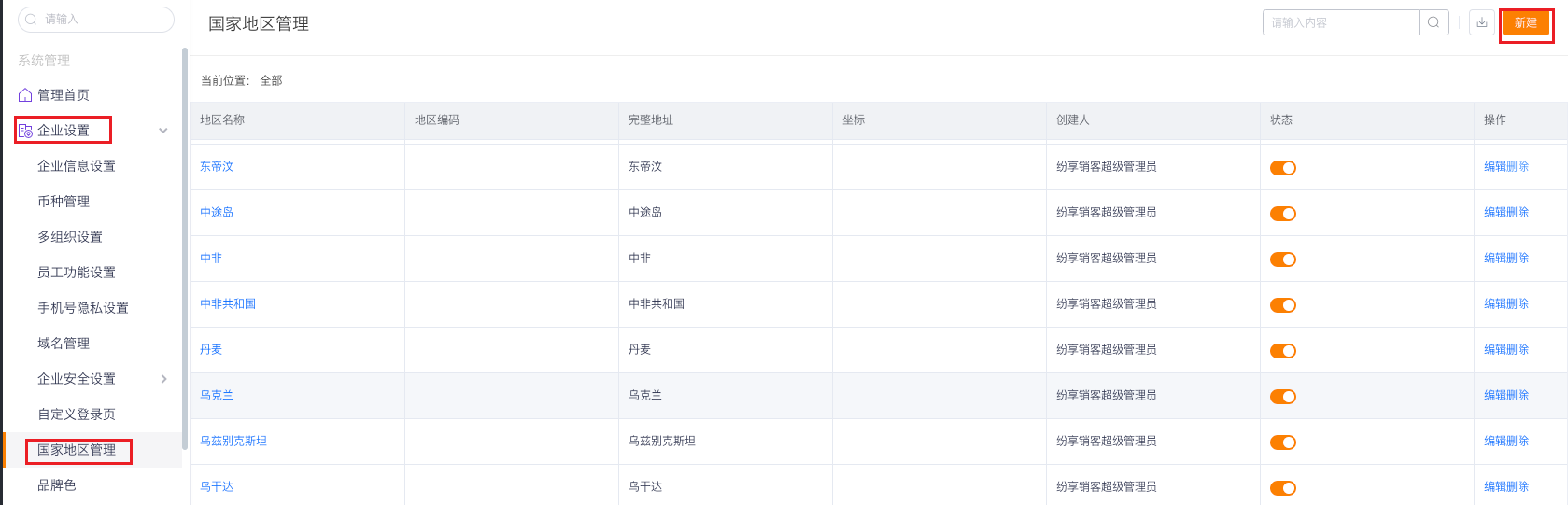This screenshot has height=505, width=1568.
Task: Select 国家地区管理 in sidebar
Action: point(77,450)
